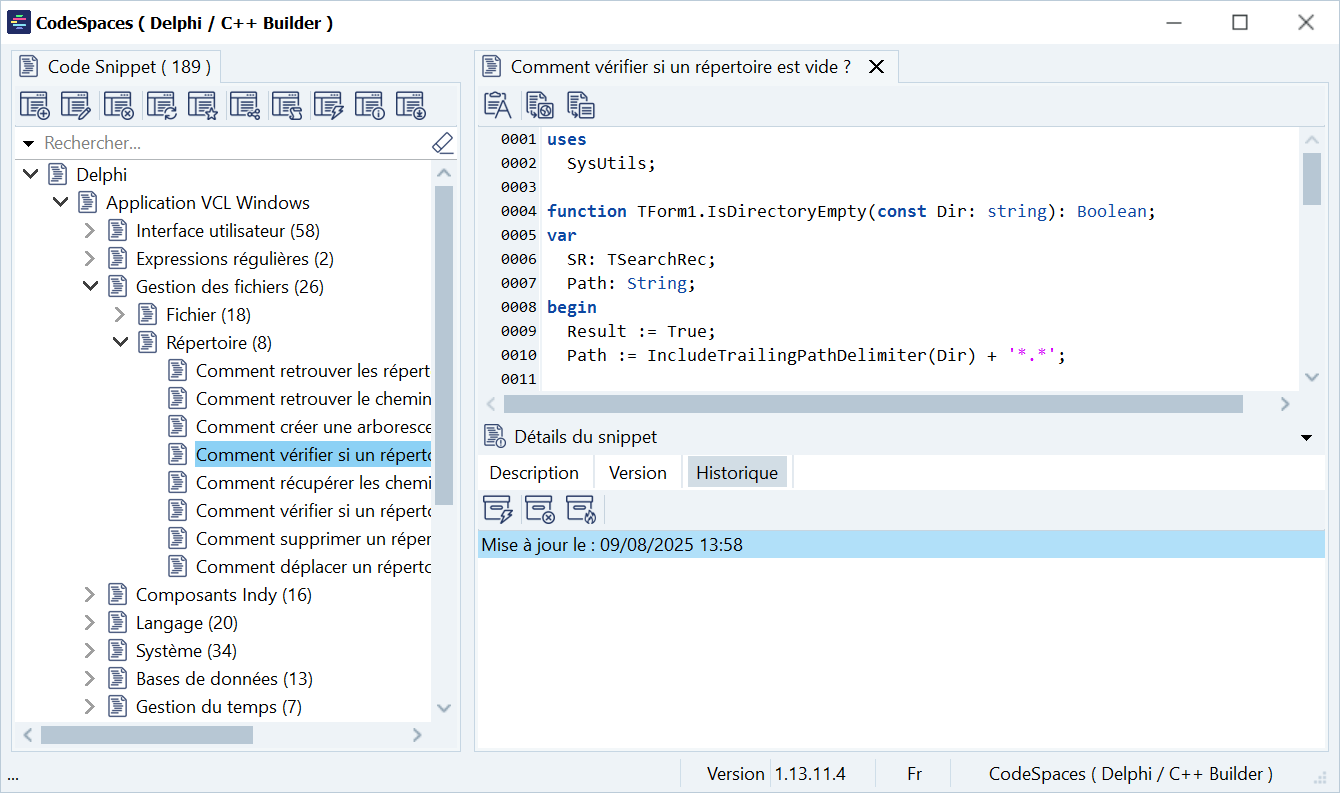This screenshot has width=1340, height=793.
Task: Click the delete snippet toolbar icon
Action: 118,105
